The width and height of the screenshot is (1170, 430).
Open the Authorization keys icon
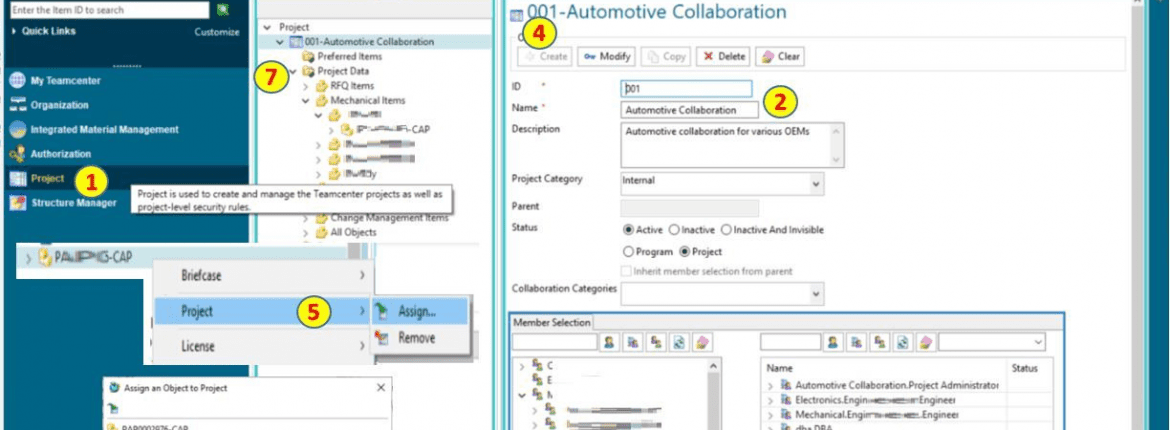tap(17, 155)
